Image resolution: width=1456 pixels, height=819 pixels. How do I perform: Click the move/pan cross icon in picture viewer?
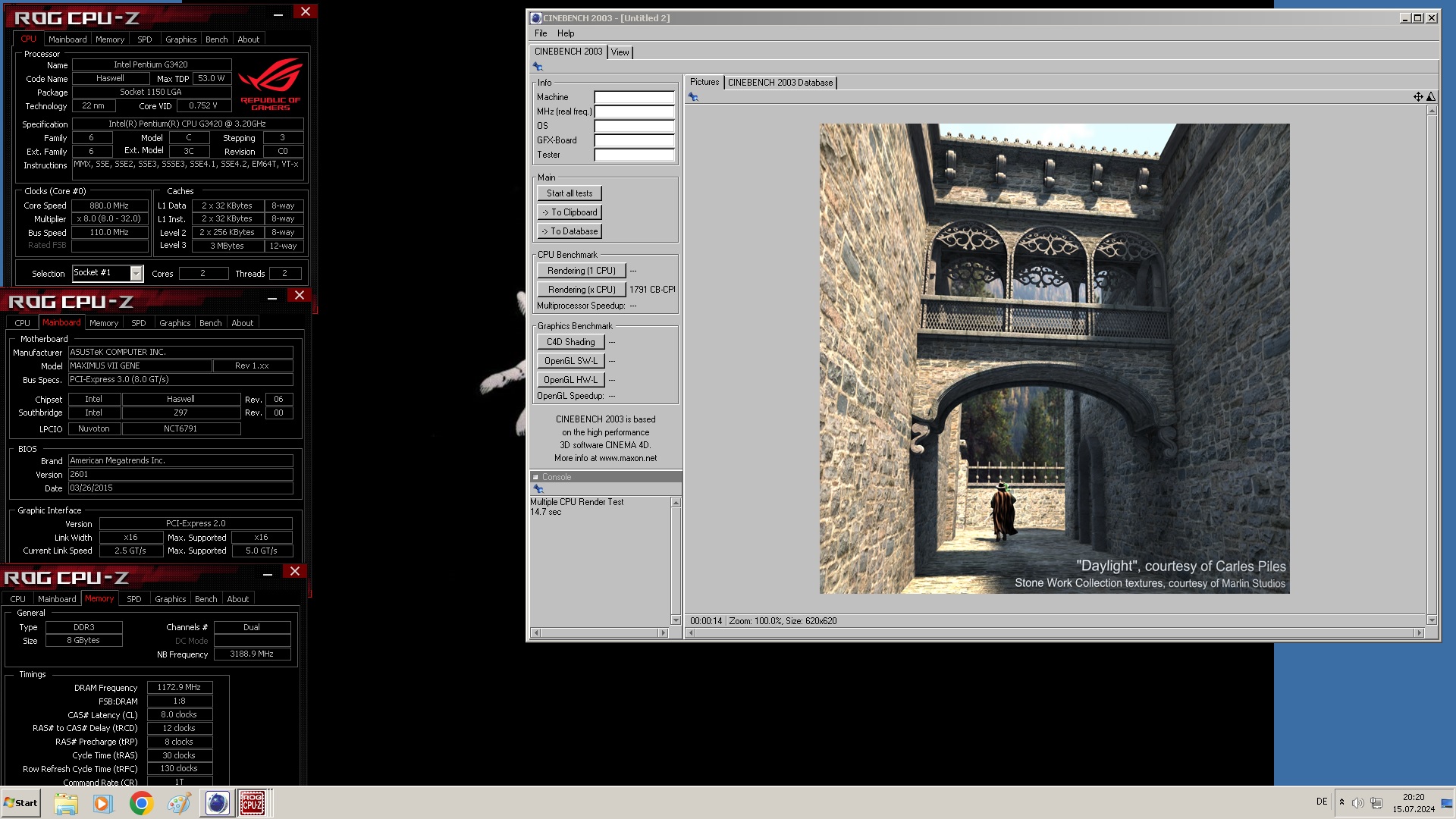[1417, 96]
